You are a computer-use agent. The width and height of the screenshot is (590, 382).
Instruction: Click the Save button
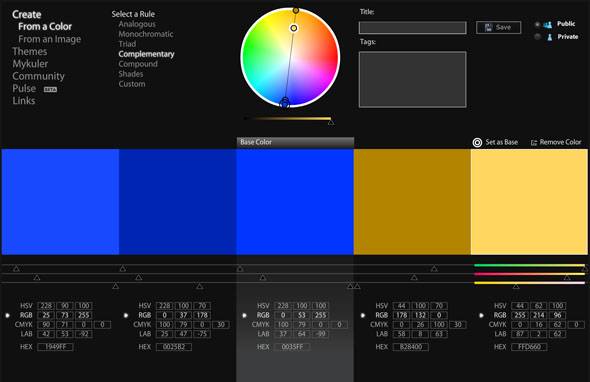498,27
